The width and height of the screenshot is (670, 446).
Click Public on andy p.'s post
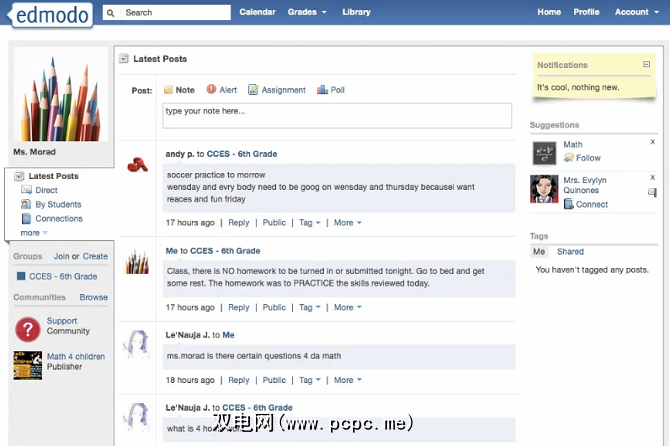click(274, 223)
